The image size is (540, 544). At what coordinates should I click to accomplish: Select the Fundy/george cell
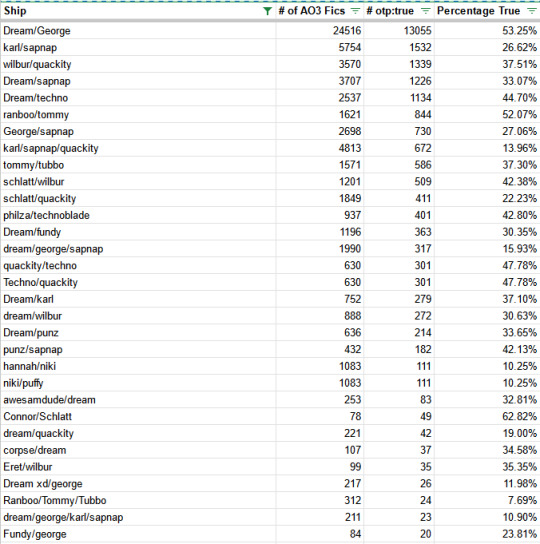138,534
